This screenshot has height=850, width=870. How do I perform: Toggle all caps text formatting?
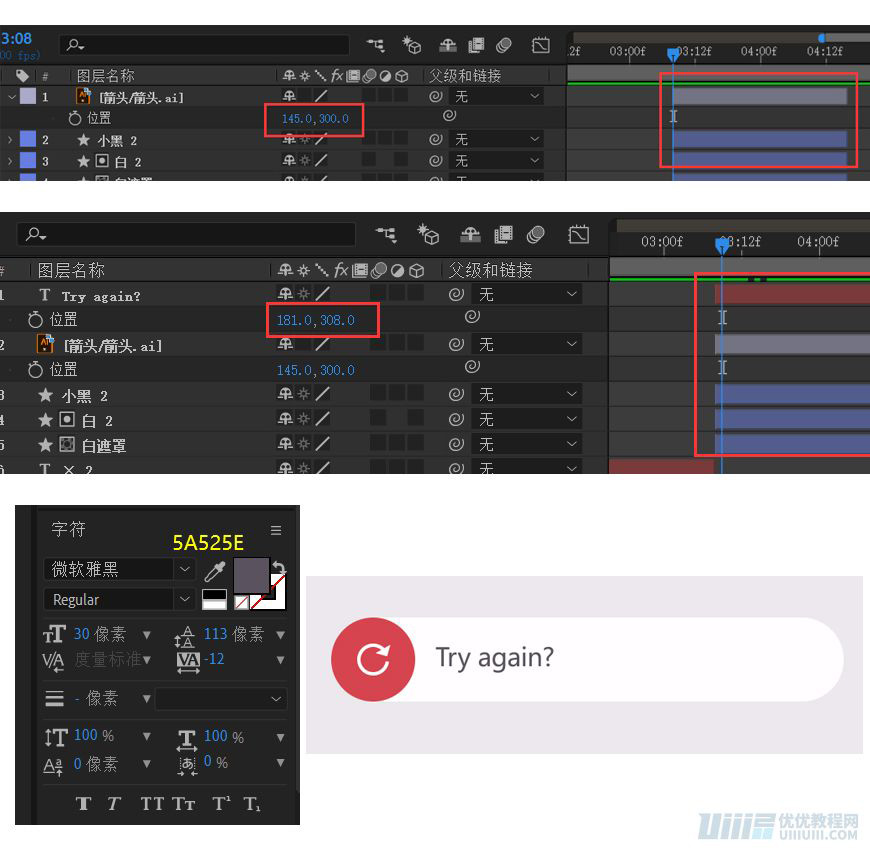150,802
